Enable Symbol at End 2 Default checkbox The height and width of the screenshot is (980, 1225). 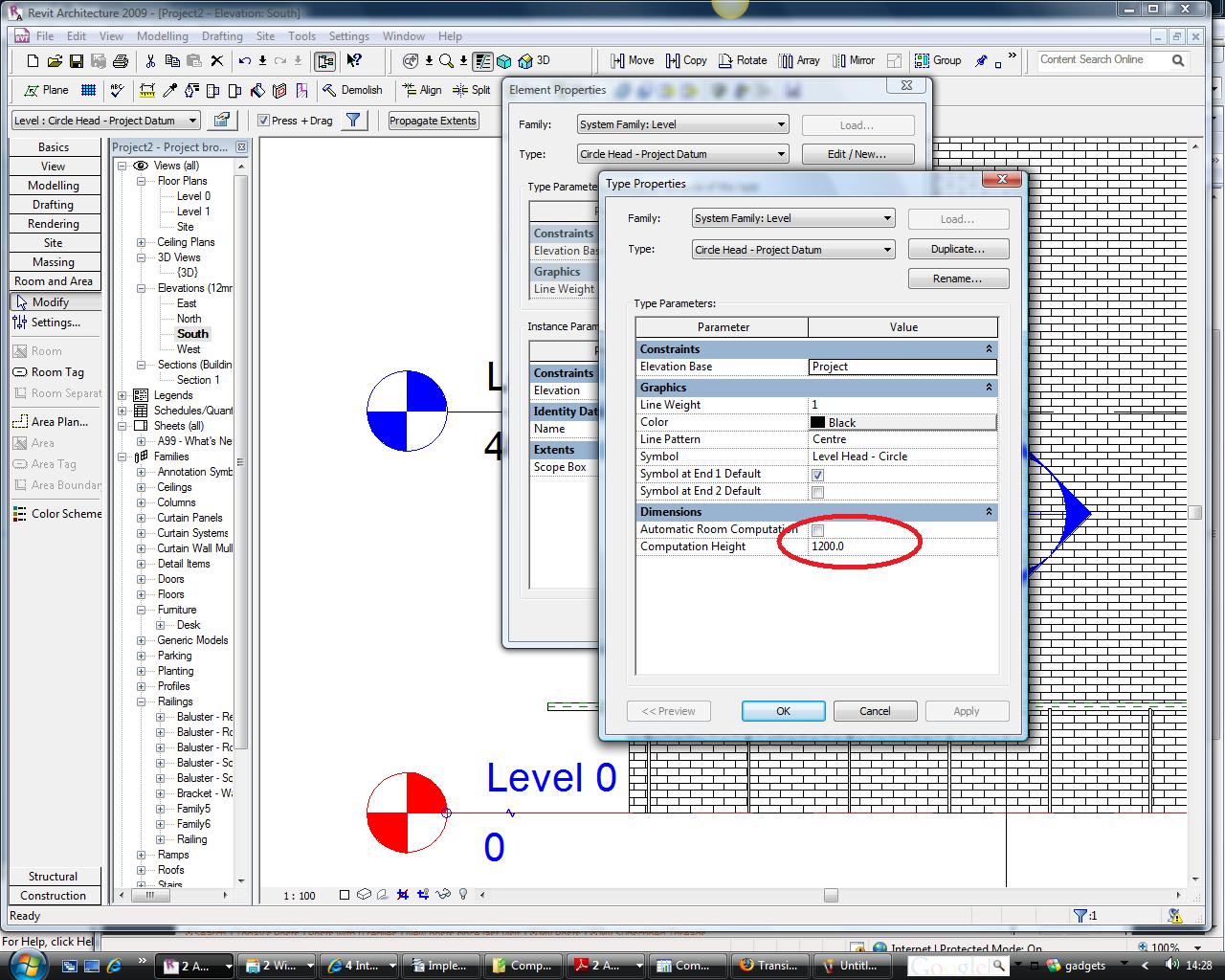(817, 492)
